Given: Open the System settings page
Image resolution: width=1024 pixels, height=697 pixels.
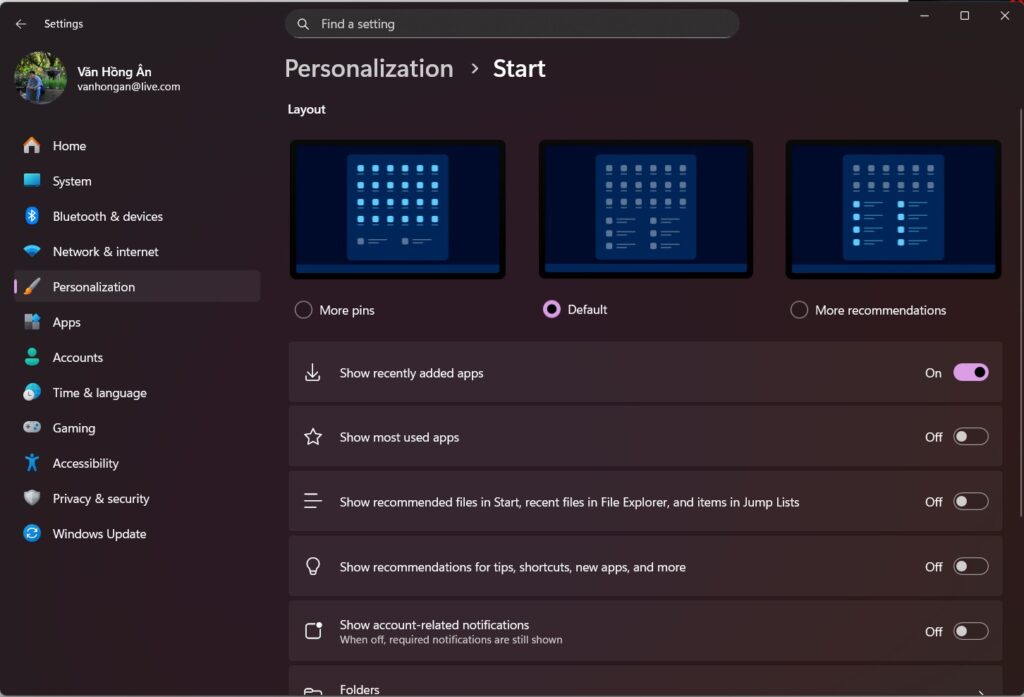Looking at the screenshot, I should pyautogui.click(x=72, y=181).
